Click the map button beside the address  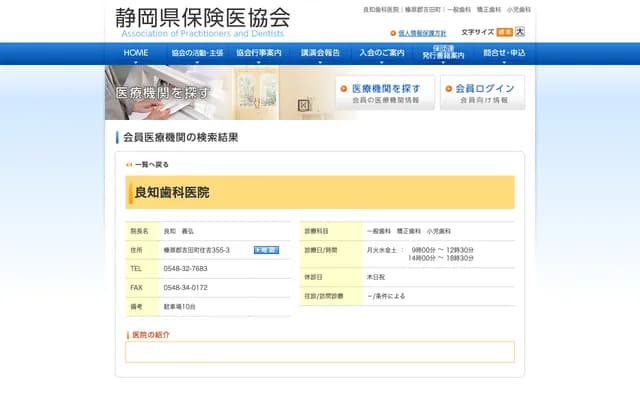point(266,250)
